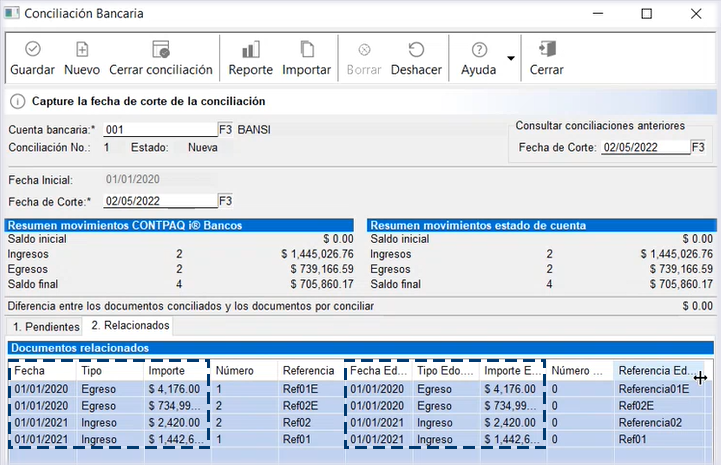
Task: Click the Importar file icon
Action: point(307,49)
